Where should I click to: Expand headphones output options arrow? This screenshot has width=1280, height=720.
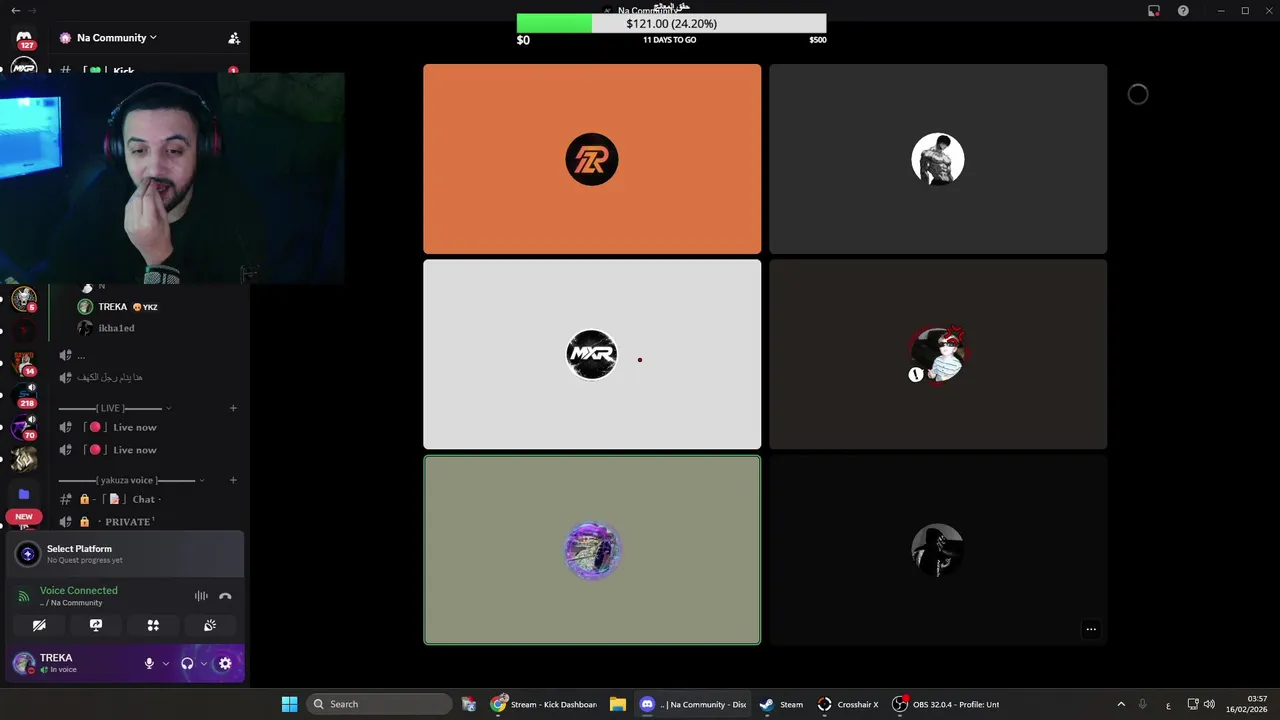[203, 663]
